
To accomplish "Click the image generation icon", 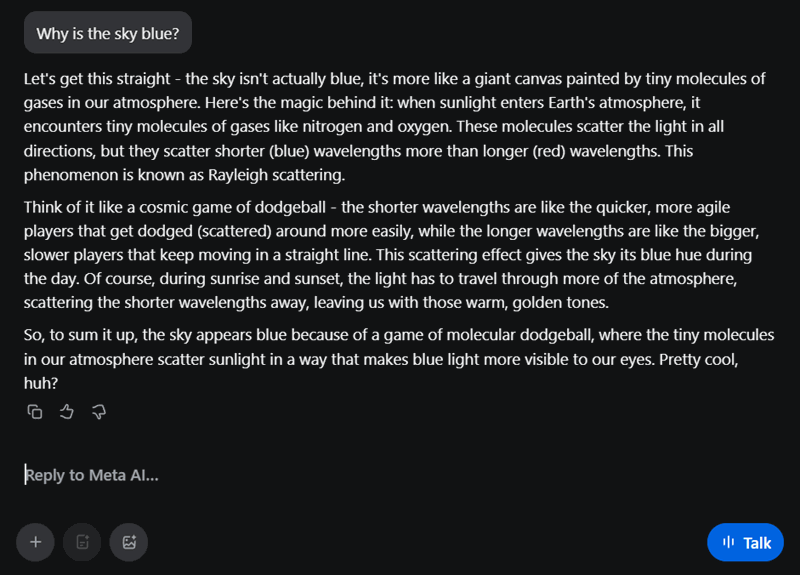I will click(129, 542).
